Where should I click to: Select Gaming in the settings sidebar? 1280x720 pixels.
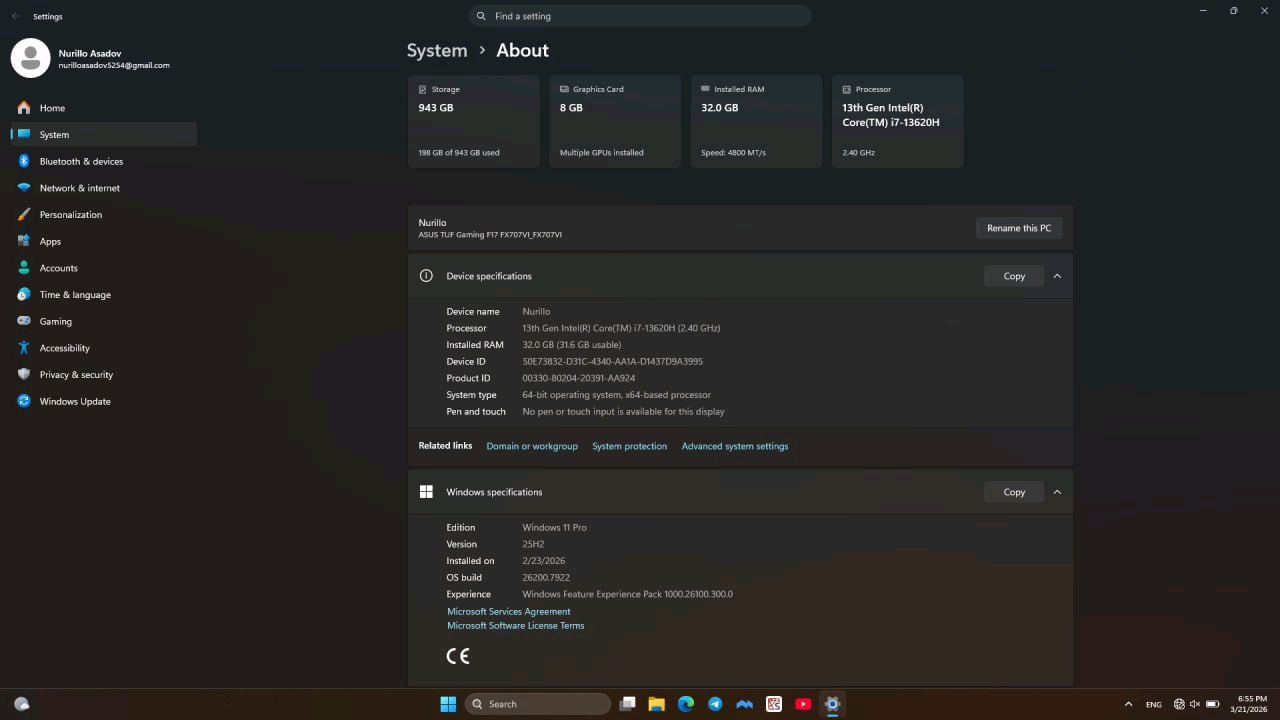55,321
